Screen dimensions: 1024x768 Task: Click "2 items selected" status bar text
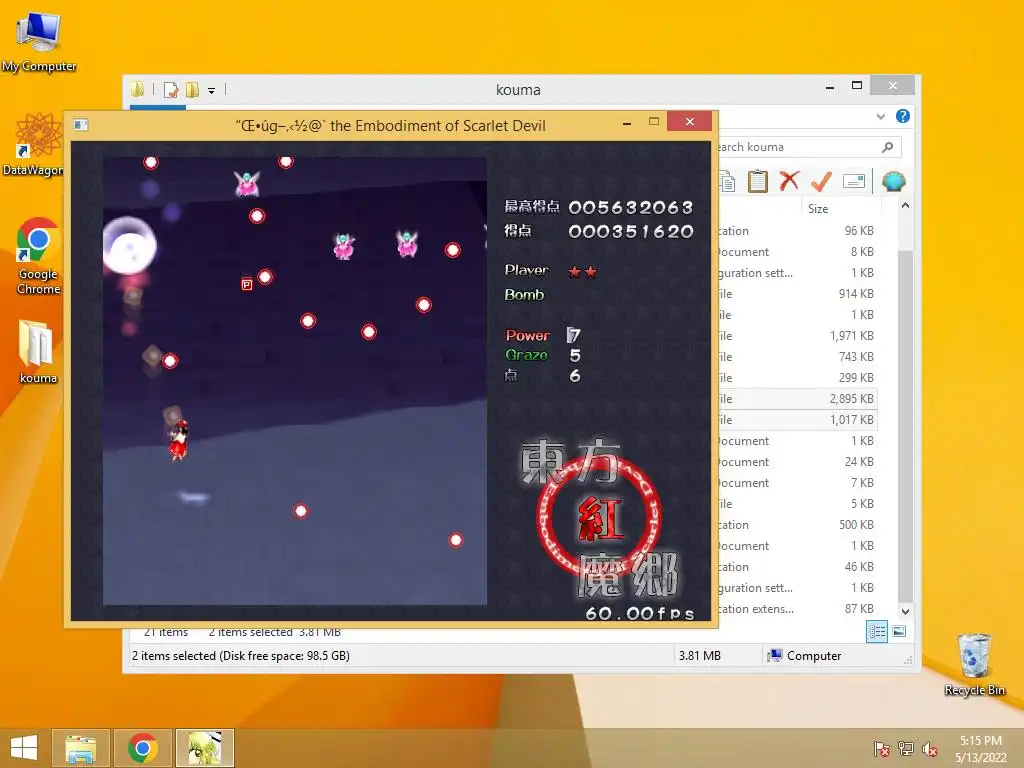coord(240,656)
